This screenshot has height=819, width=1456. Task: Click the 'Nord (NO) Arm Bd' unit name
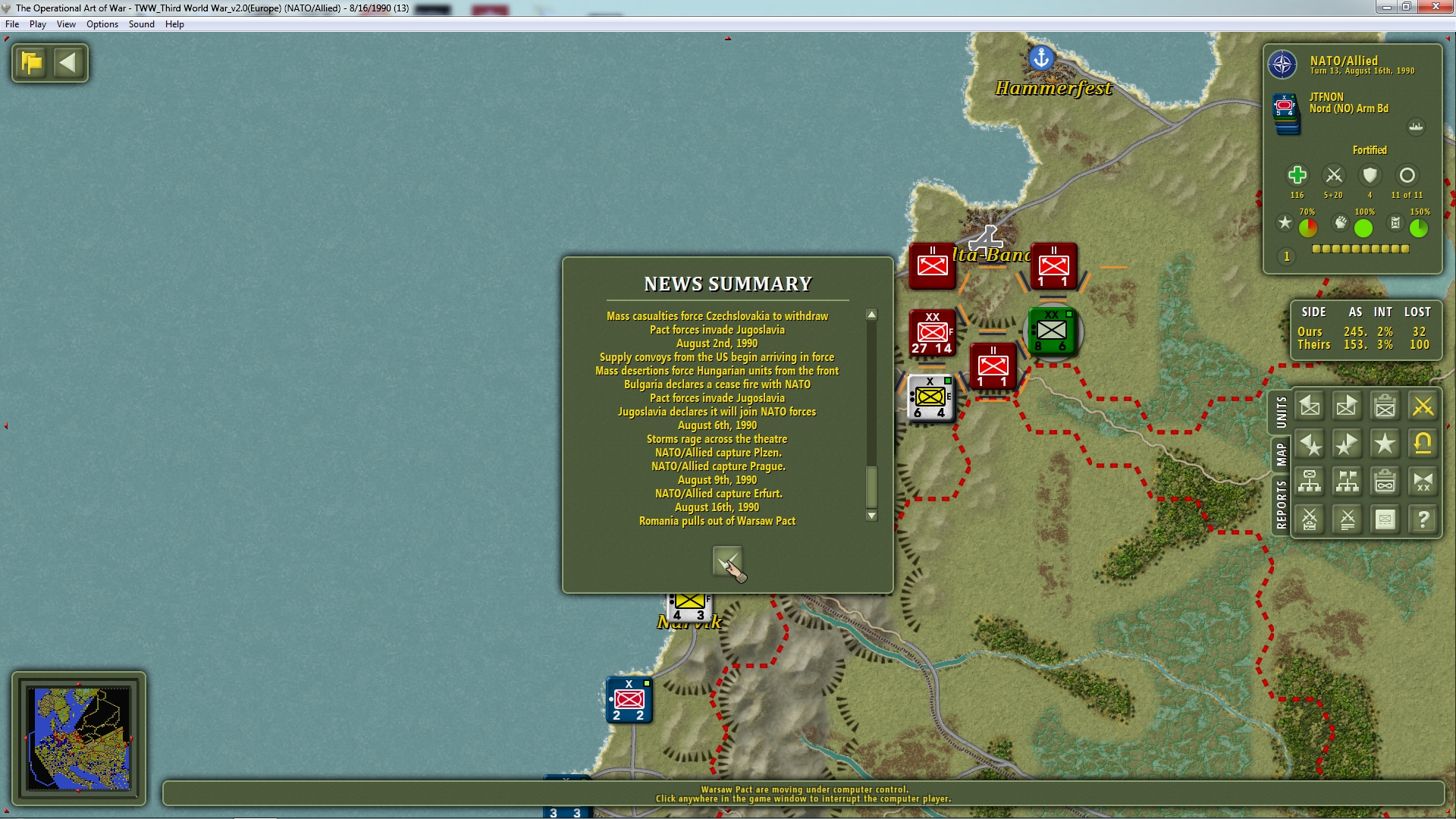[x=1349, y=108]
